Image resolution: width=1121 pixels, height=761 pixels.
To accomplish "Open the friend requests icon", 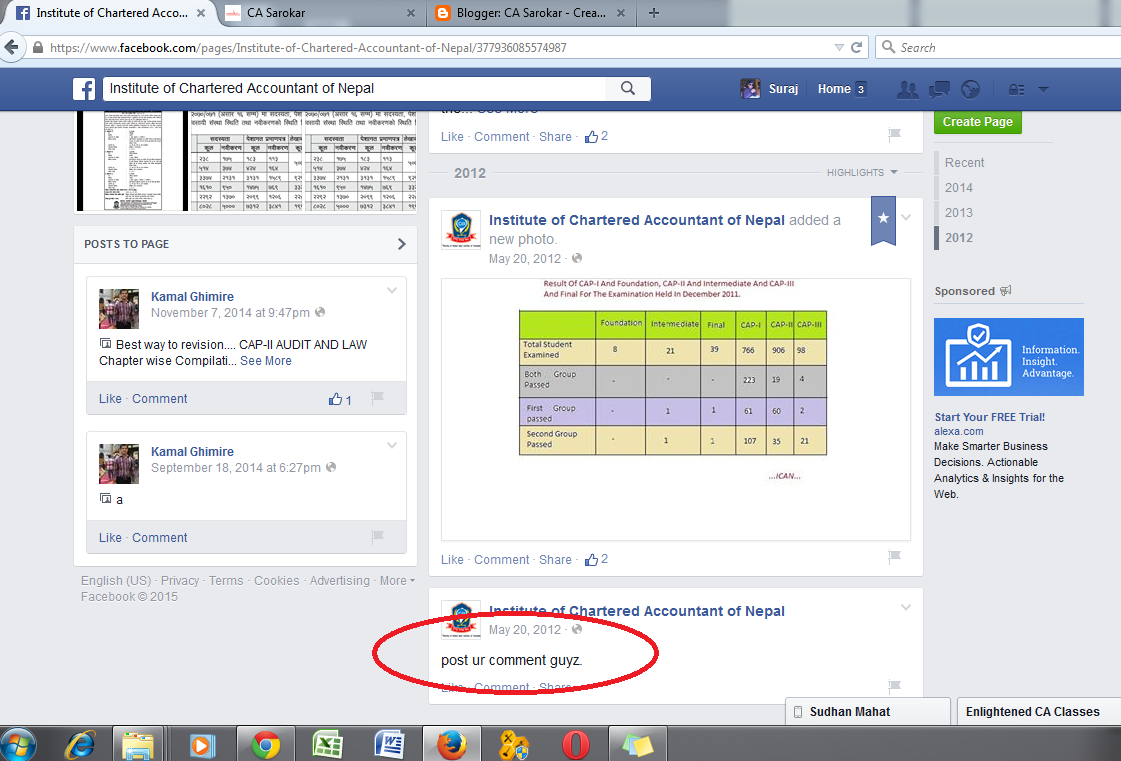I will click(908, 89).
